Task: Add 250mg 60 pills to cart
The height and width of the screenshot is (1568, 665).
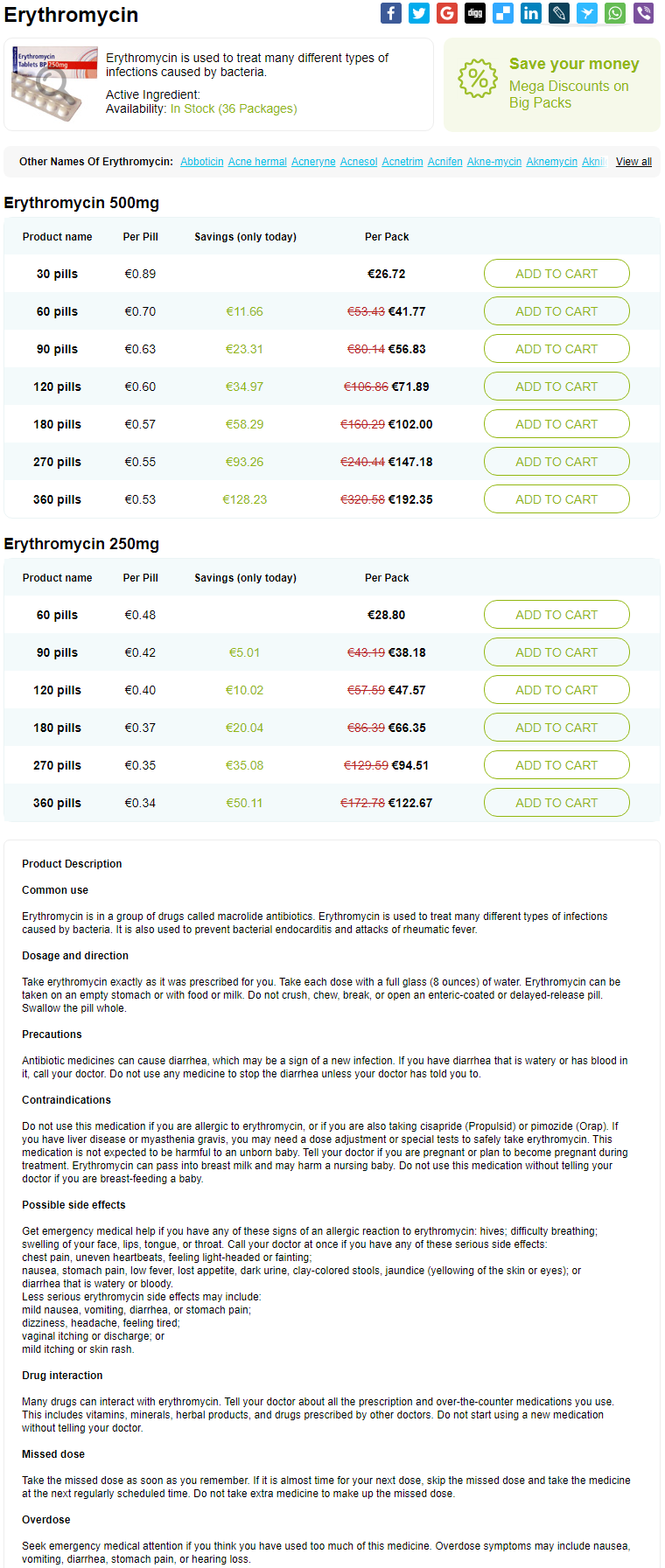Action: [556, 615]
